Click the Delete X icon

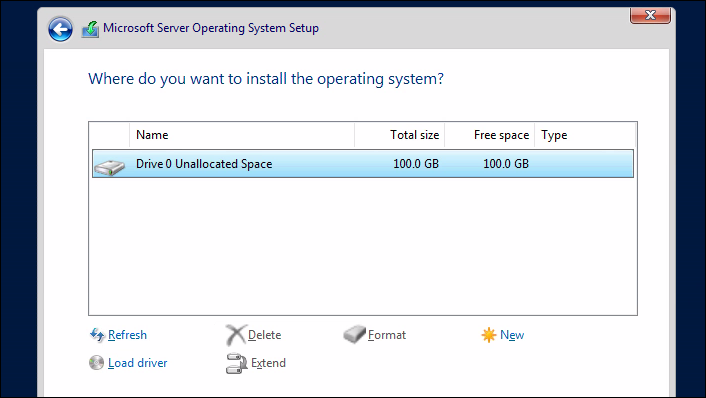[x=235, y=335]
